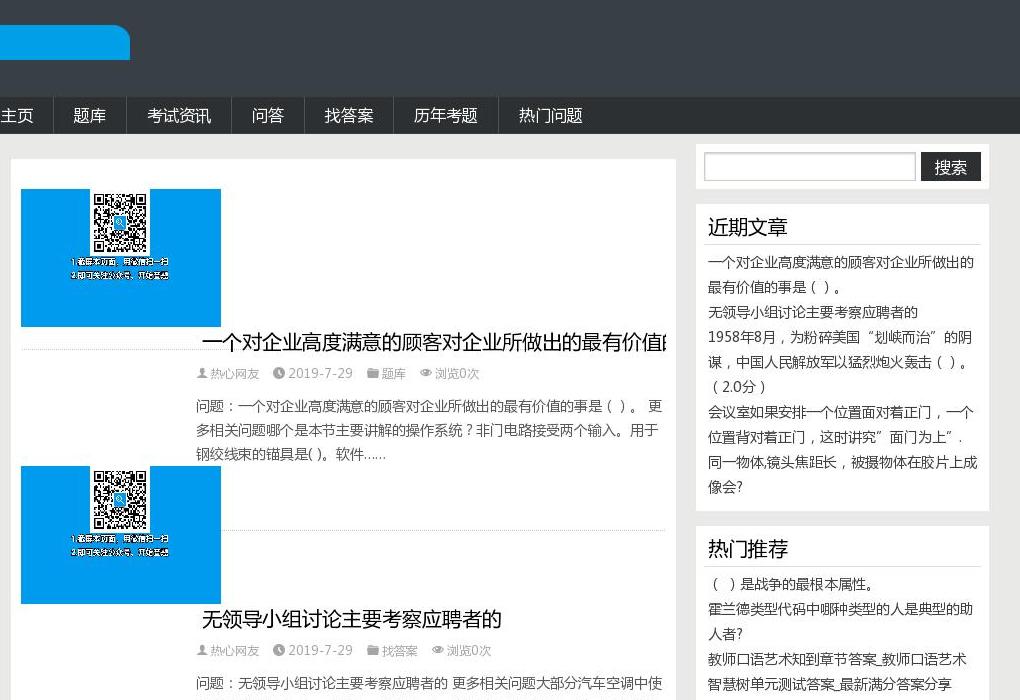Click author 热心网友 on 无领导小组讨论 post

point(235,651)
